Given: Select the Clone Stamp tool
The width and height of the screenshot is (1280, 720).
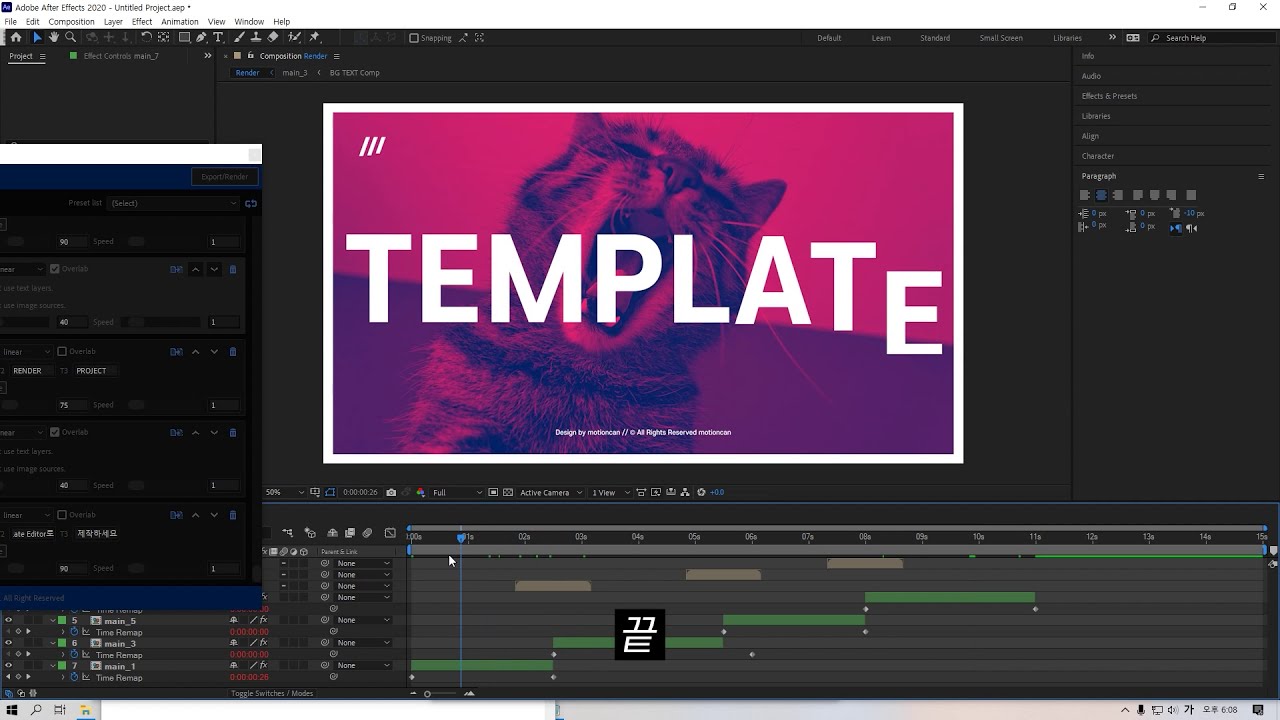Looking at the screenshot, I should coord(256,38).
